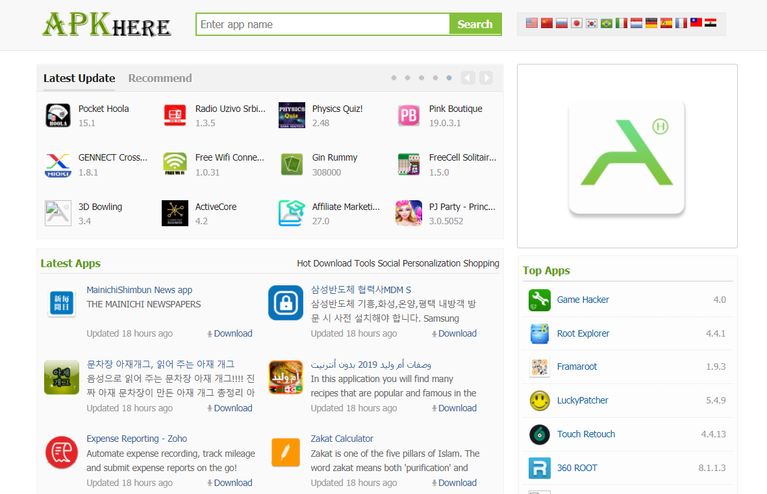The width and height of the screenshot is (767, 494).
Task: Open PJ Party - Princess app icon
Action: 409,213
